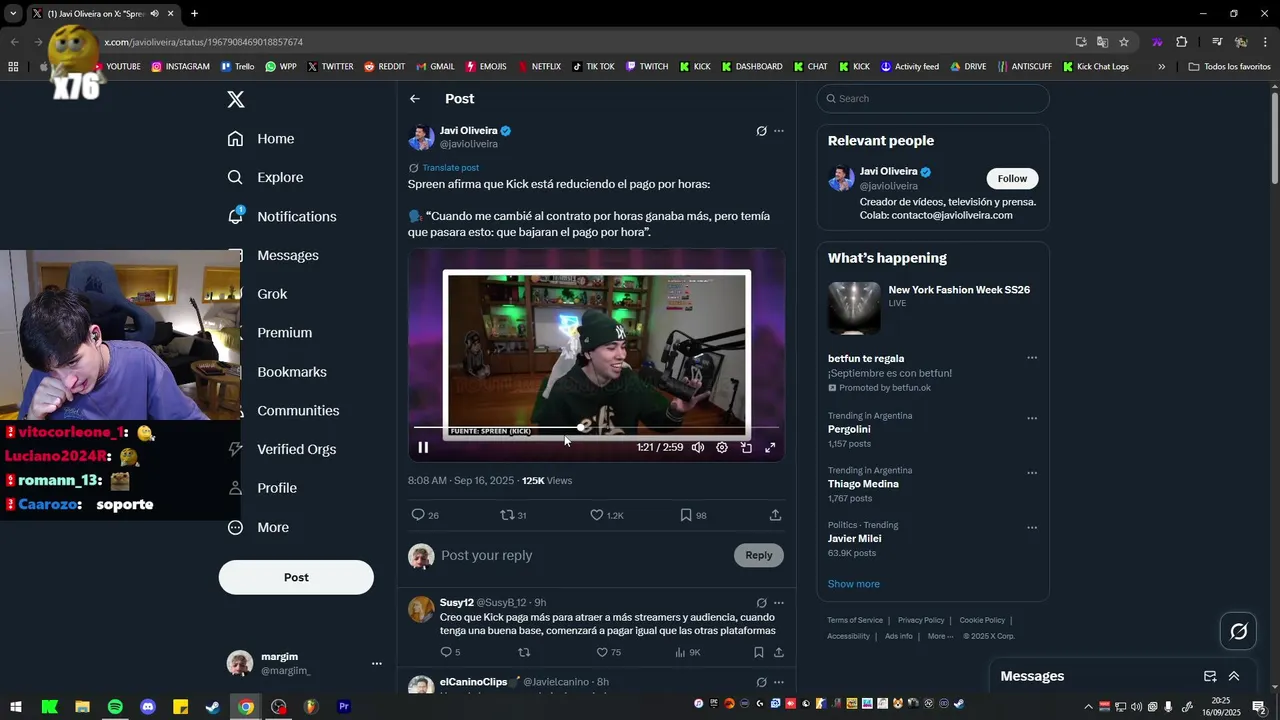Click the floating Grok button
1280x720 pixels.
pyautogui.click(x=1239, y=631)
